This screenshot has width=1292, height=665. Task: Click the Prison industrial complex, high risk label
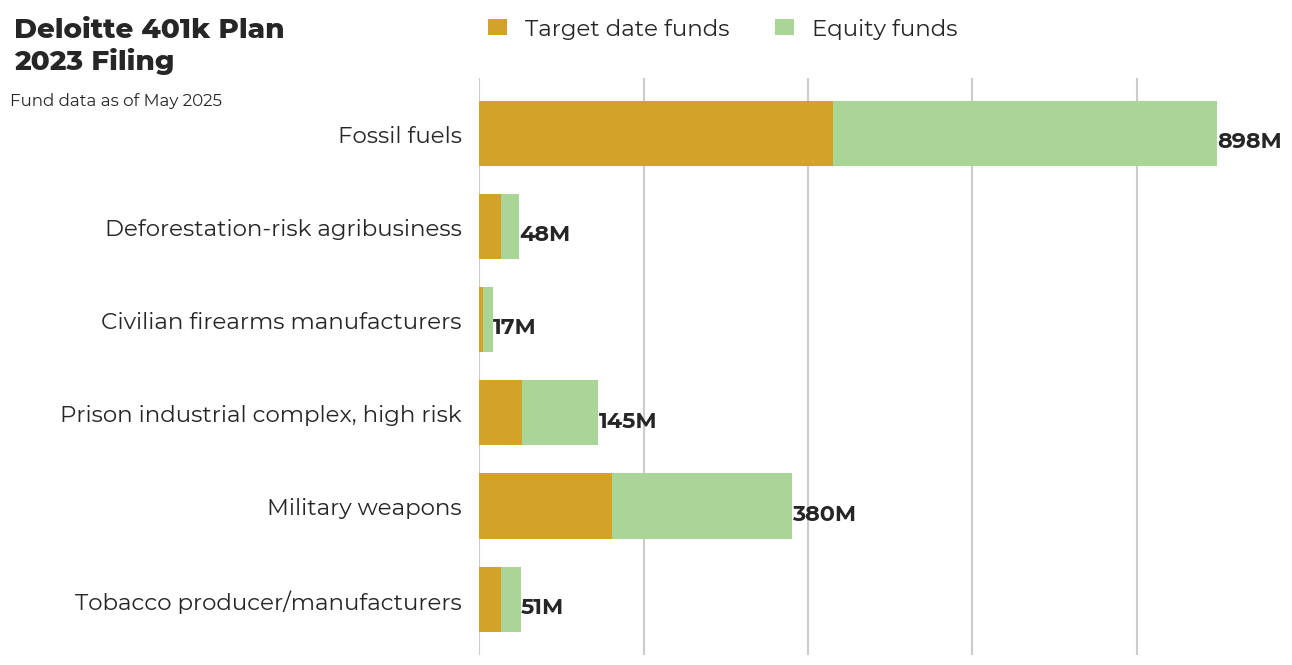pos(261,414)
